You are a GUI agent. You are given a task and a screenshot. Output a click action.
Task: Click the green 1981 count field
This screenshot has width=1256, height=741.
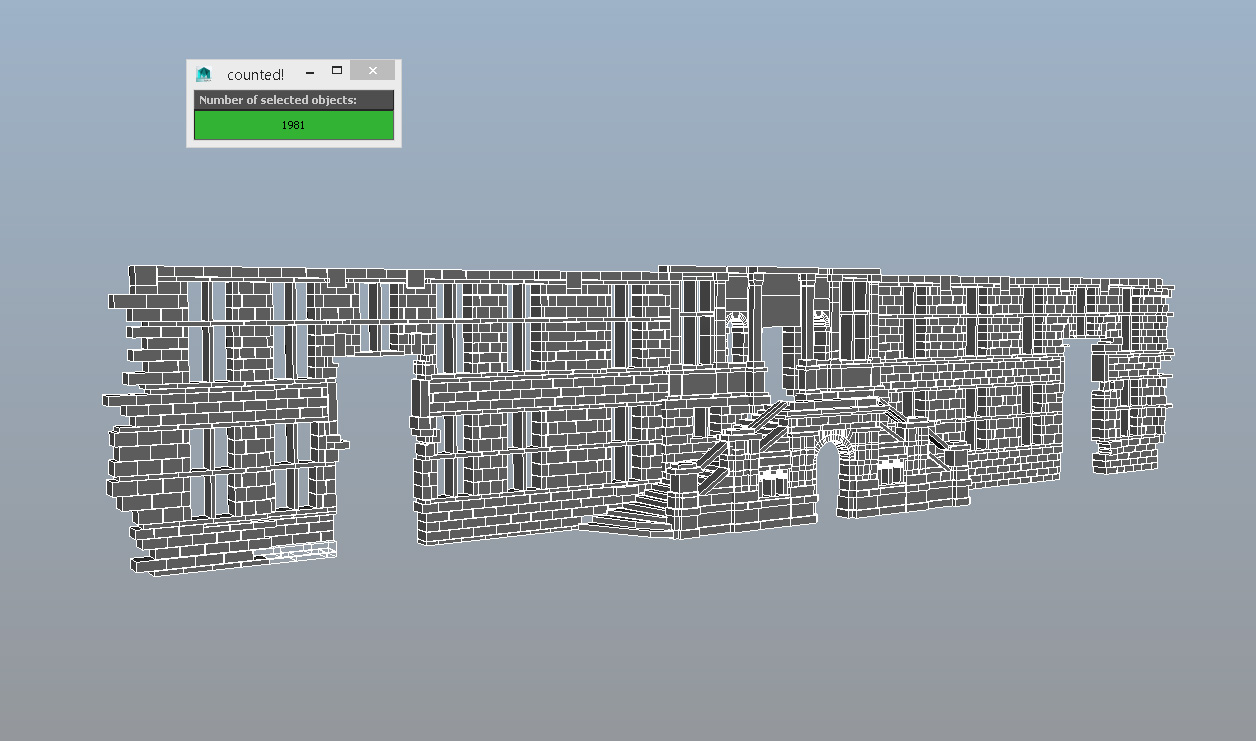coord(293,125)
